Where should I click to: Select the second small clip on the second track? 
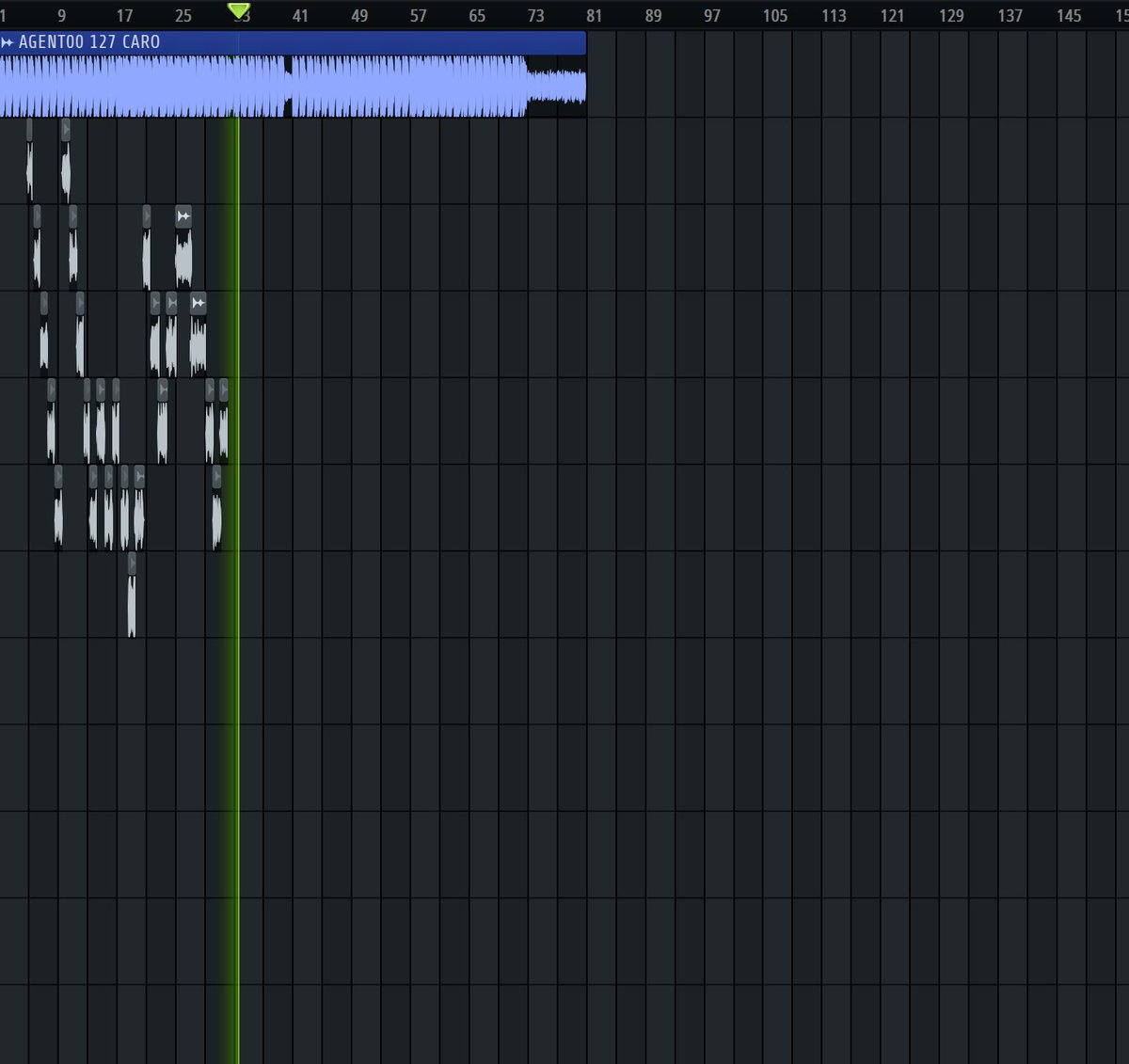point(65,160)
